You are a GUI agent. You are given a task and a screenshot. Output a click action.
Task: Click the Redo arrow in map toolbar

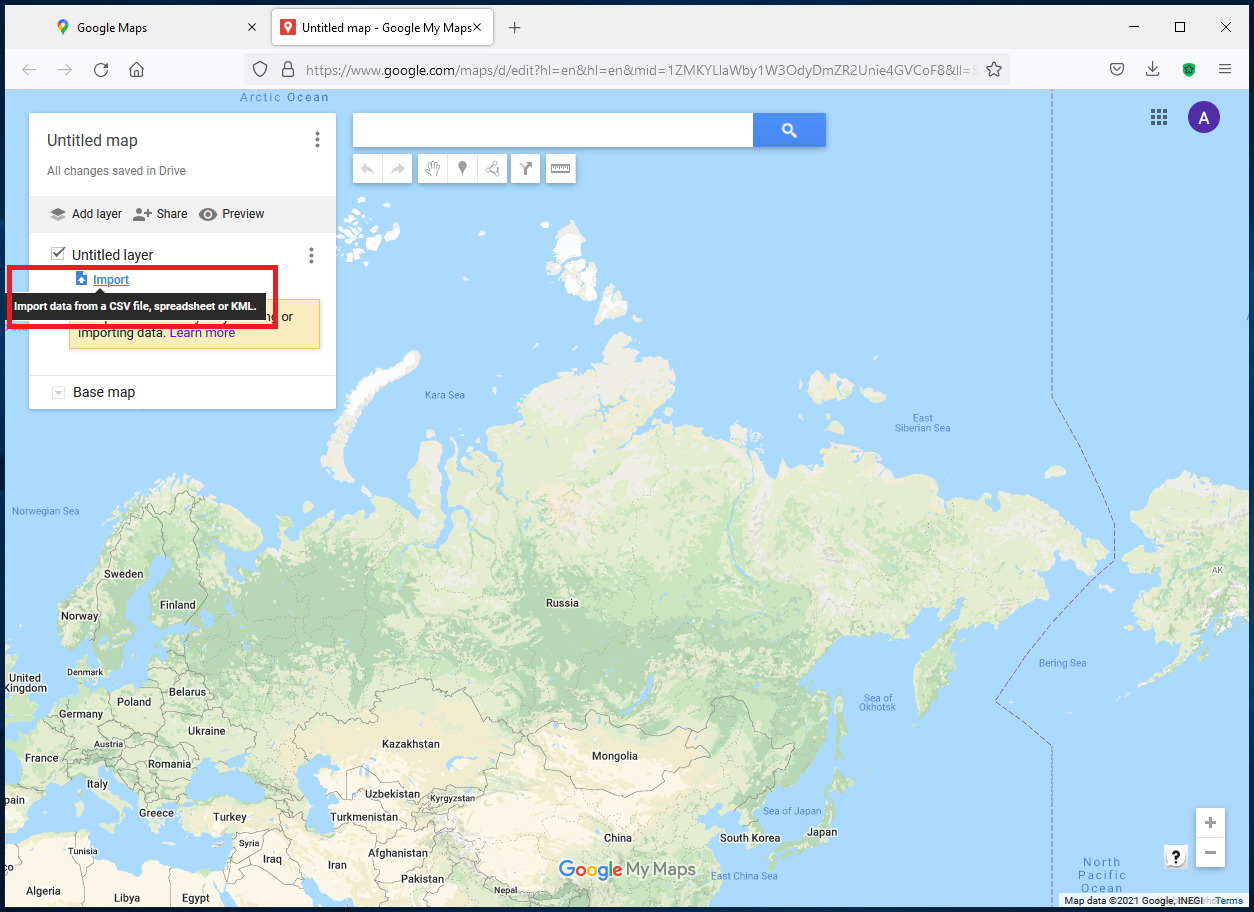(398, 169)
